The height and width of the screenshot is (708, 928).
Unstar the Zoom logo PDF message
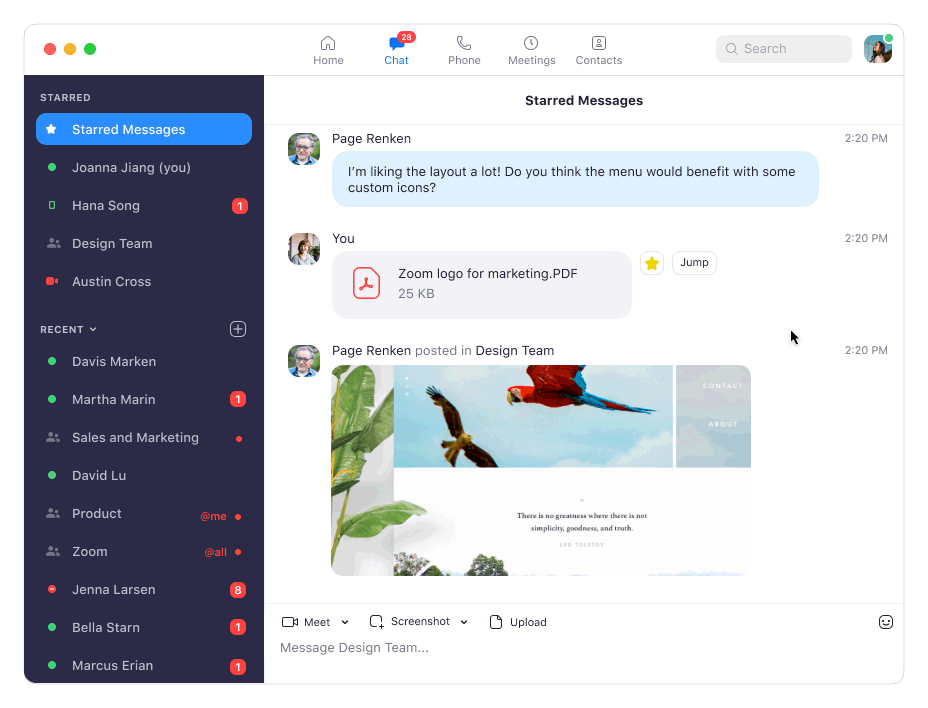pos(652,262)
